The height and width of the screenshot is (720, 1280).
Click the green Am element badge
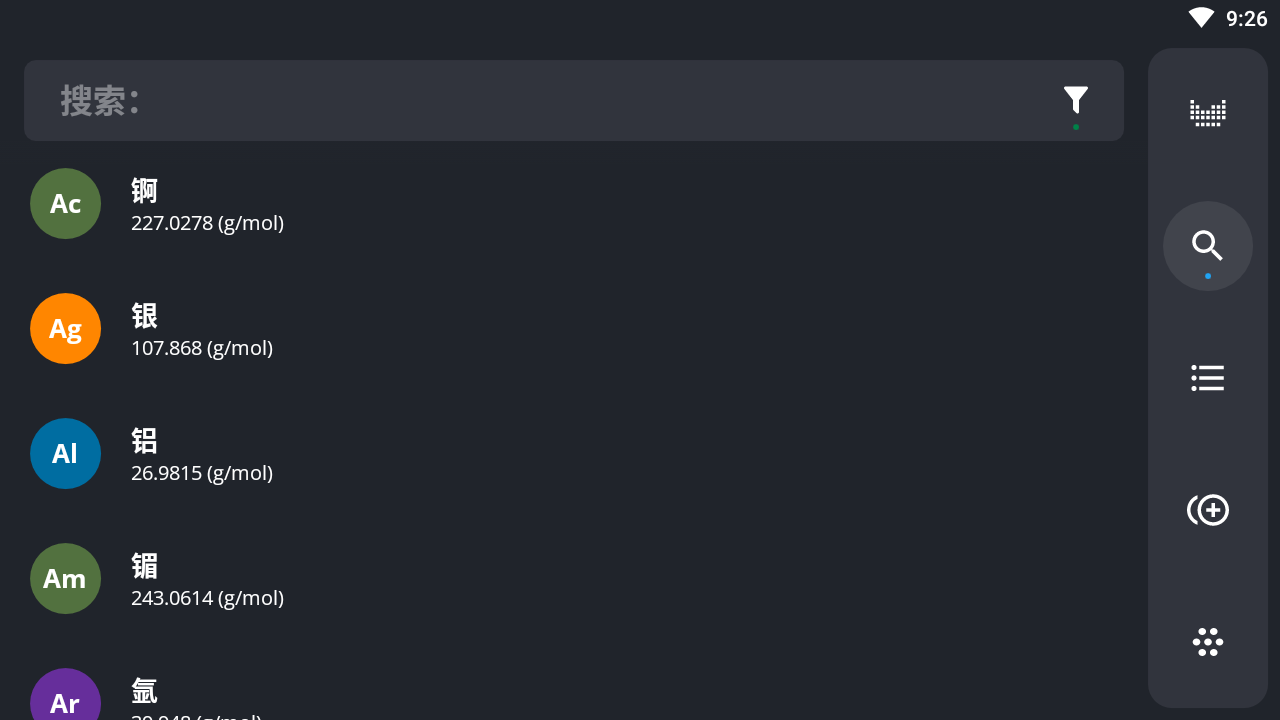(65, 578)
